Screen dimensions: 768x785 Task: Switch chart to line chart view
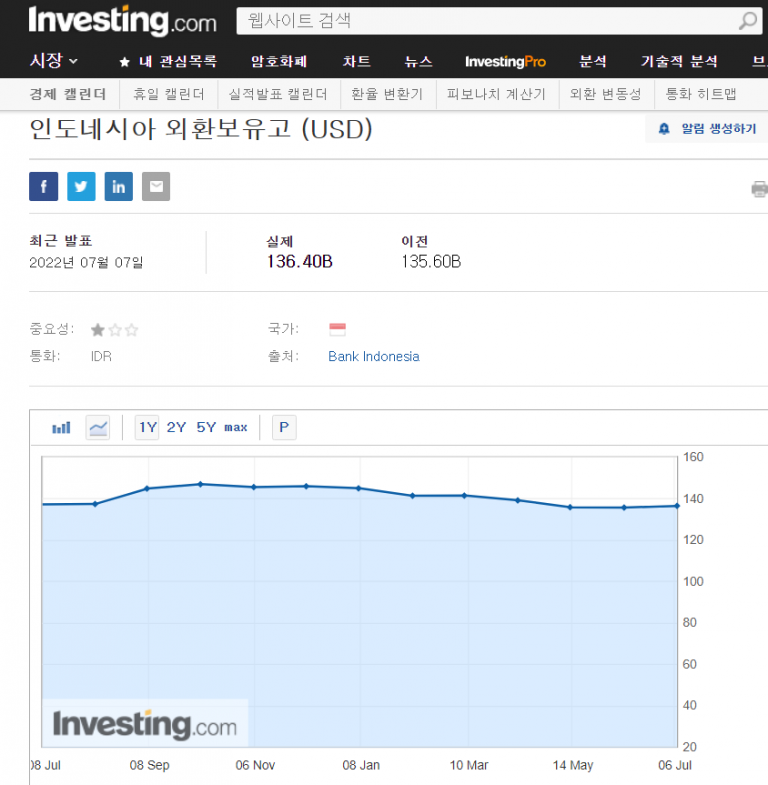pyautogui.click(x=98, y=428)
